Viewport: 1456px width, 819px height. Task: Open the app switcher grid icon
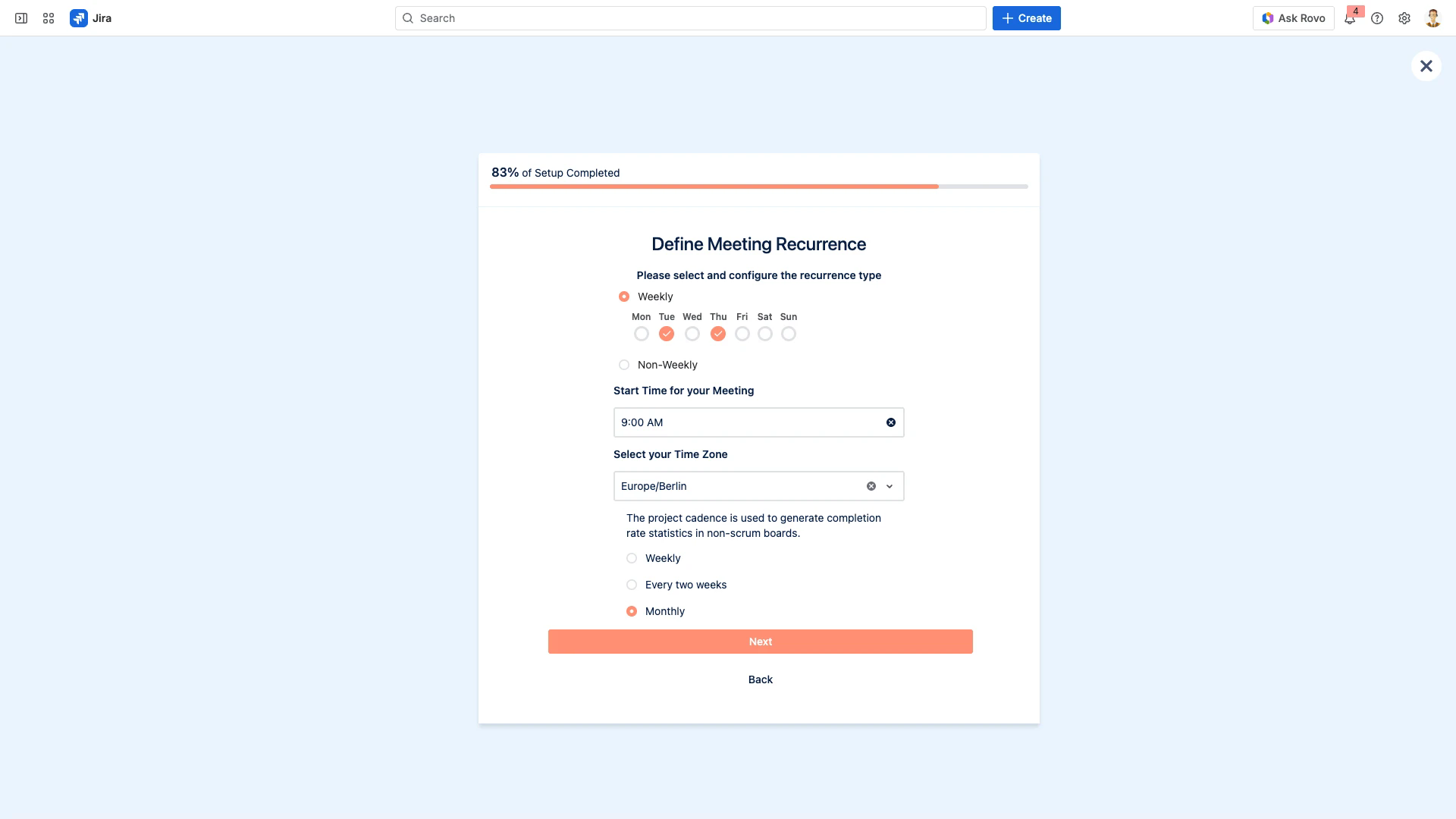[x=48, y=17]
